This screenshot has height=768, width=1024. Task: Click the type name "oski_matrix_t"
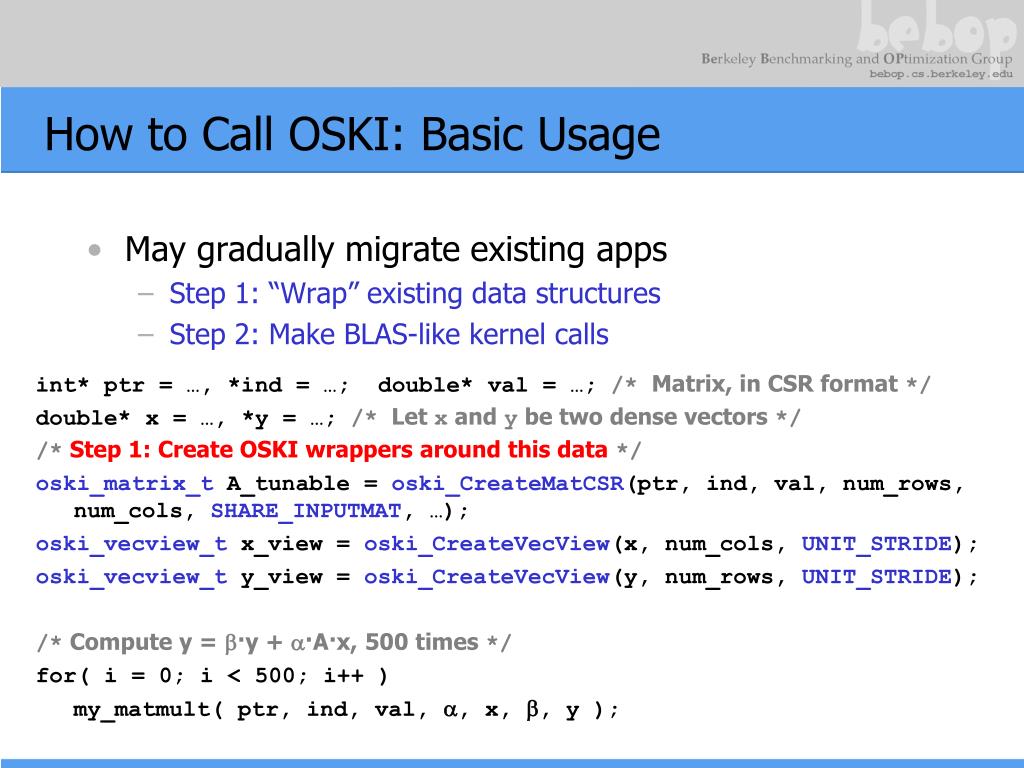coord(125,484)
